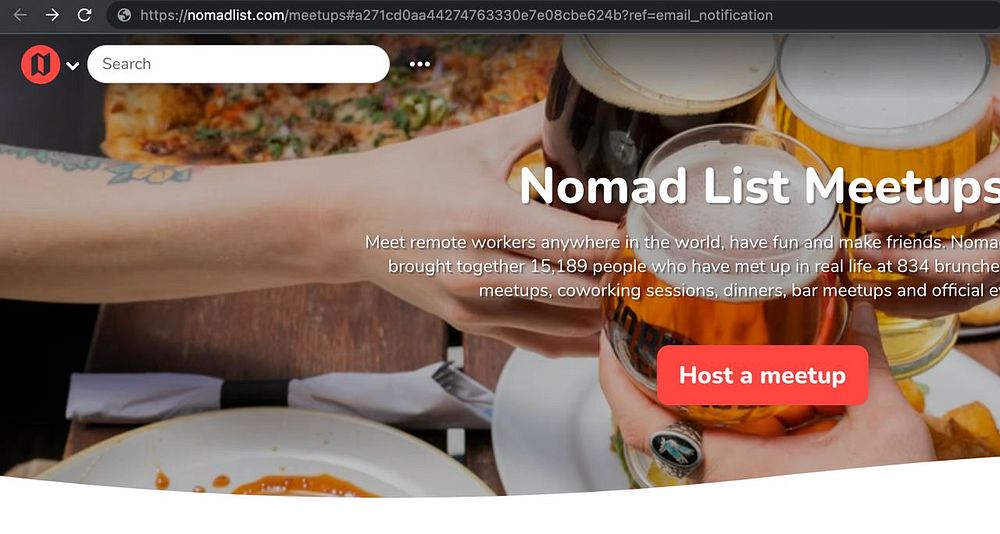Focus the Search field
1000x534 pixels.
(238, 64)
